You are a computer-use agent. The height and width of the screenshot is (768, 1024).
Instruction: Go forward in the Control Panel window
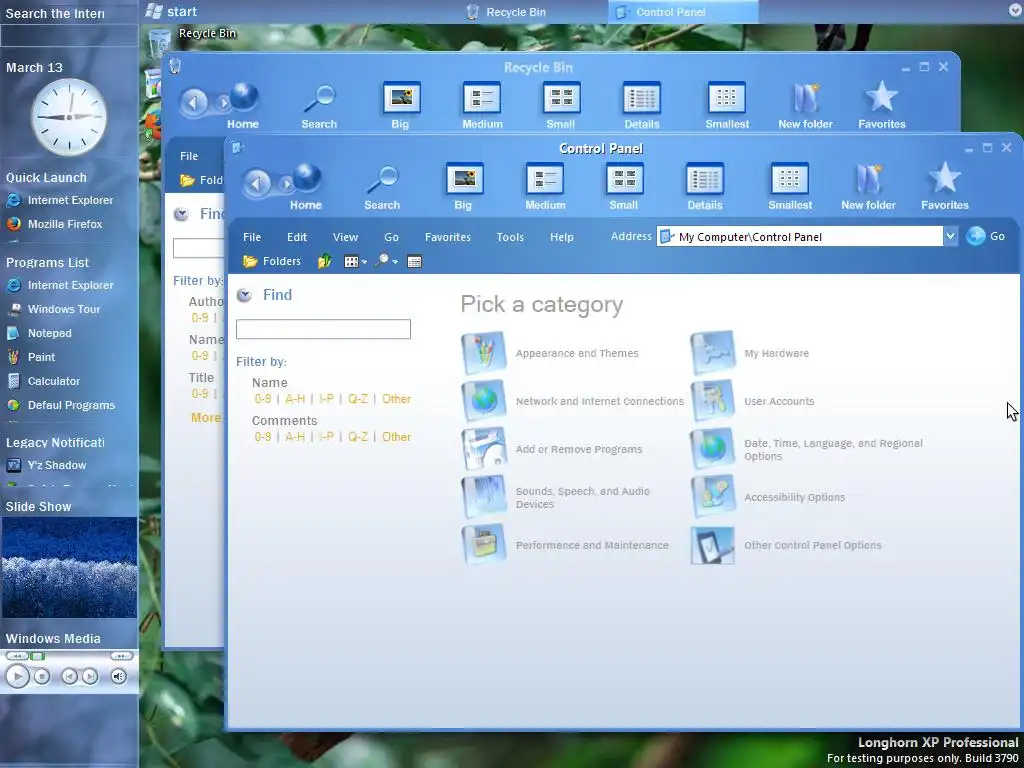pos(286,185)
